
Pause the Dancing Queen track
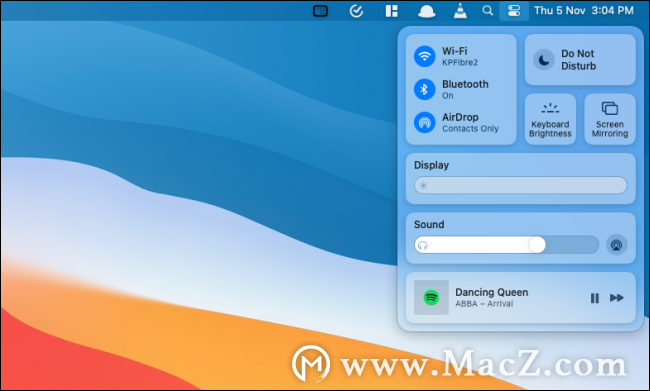[x=594, y=298]
